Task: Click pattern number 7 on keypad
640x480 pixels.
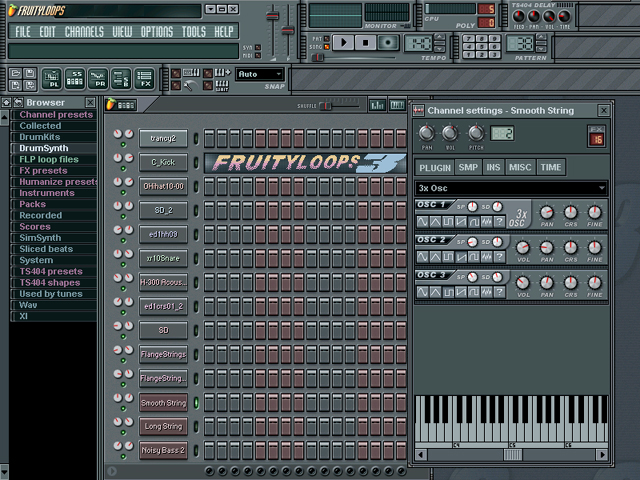Action: [469, 39]
